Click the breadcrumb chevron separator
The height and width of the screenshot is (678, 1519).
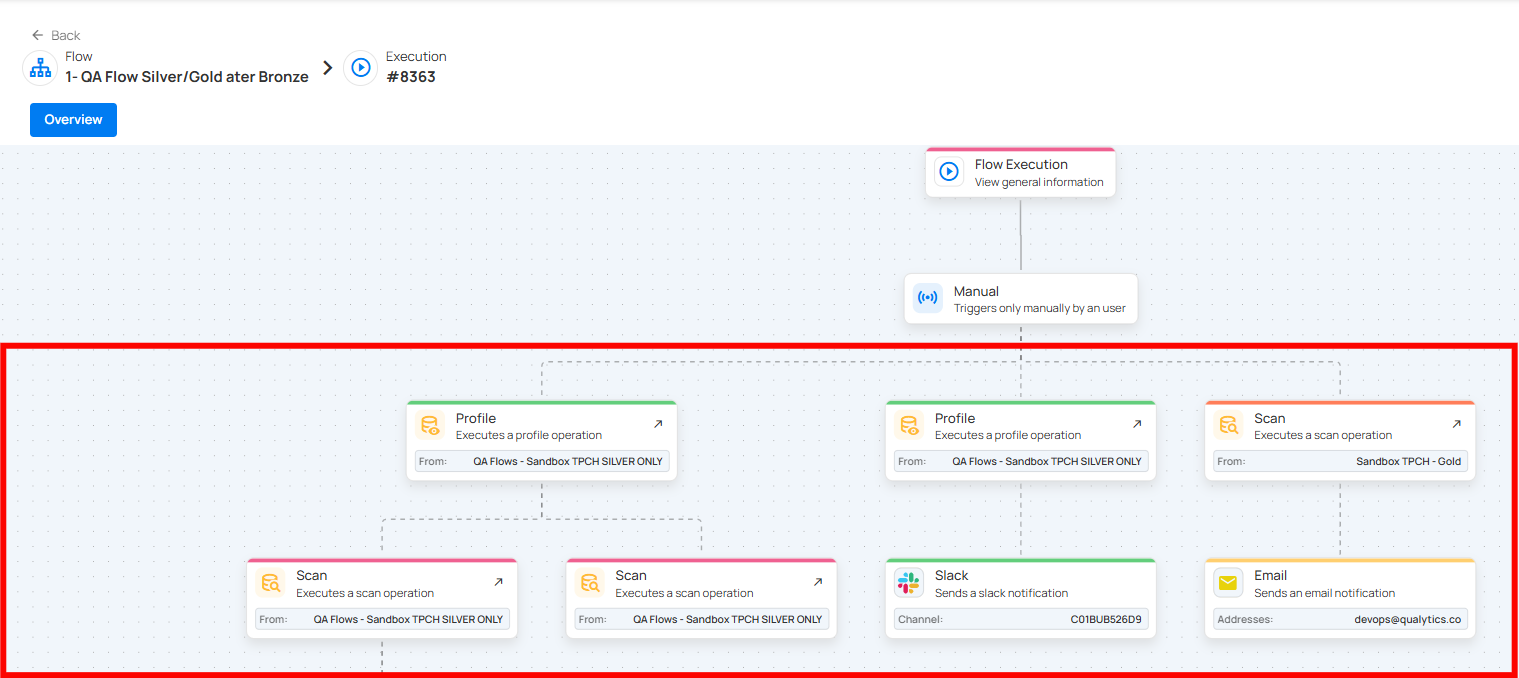click(x=327, y=68)
